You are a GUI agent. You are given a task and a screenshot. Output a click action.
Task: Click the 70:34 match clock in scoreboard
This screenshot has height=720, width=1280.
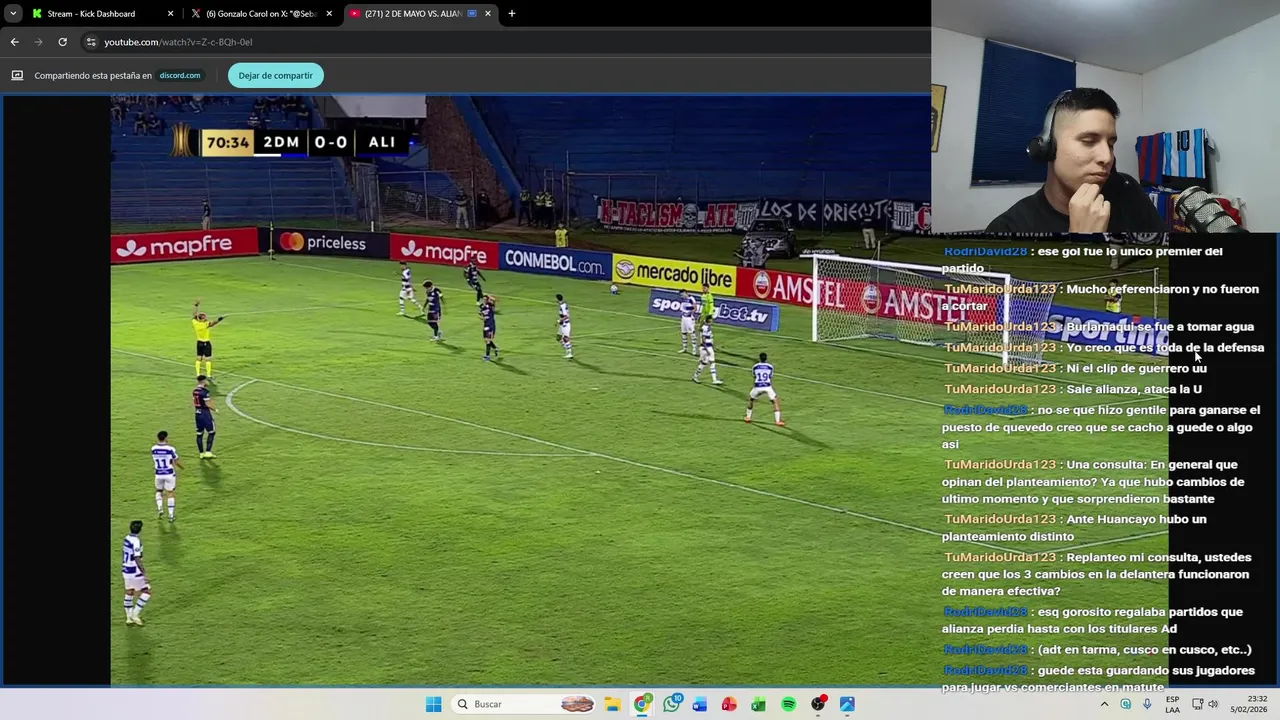click(x=227, y=142)
